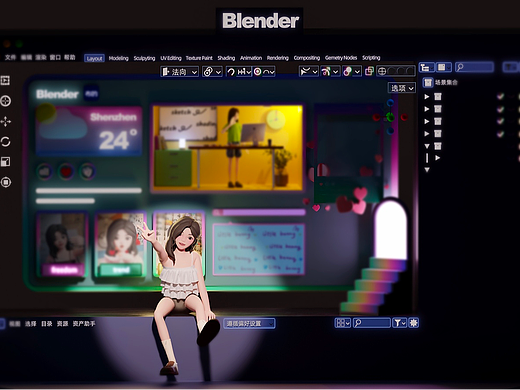The height and width of the screenshot is (390, 520).
Task: Click the outliner search magnifier field
Action: [474, 67]
